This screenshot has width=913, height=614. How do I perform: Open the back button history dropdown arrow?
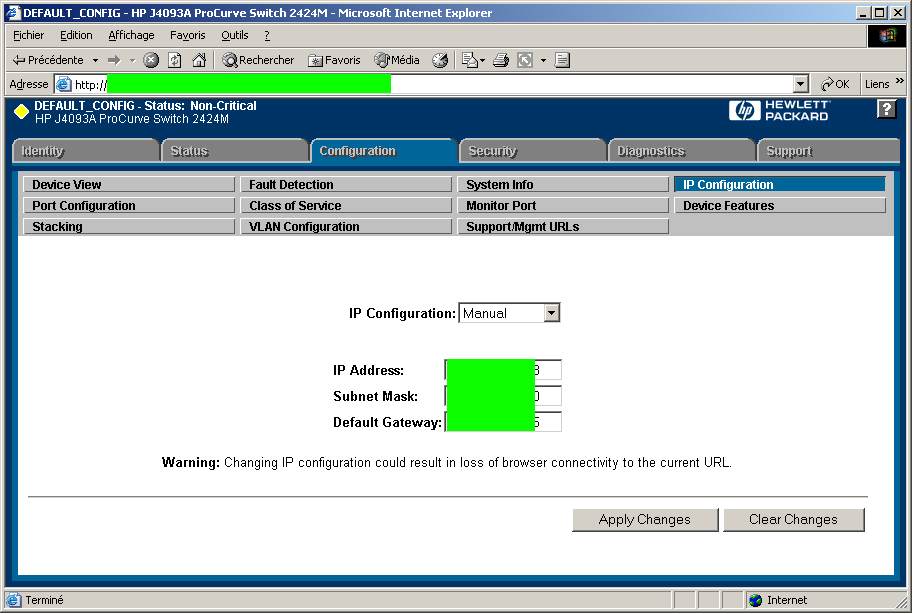coord(95,60)
